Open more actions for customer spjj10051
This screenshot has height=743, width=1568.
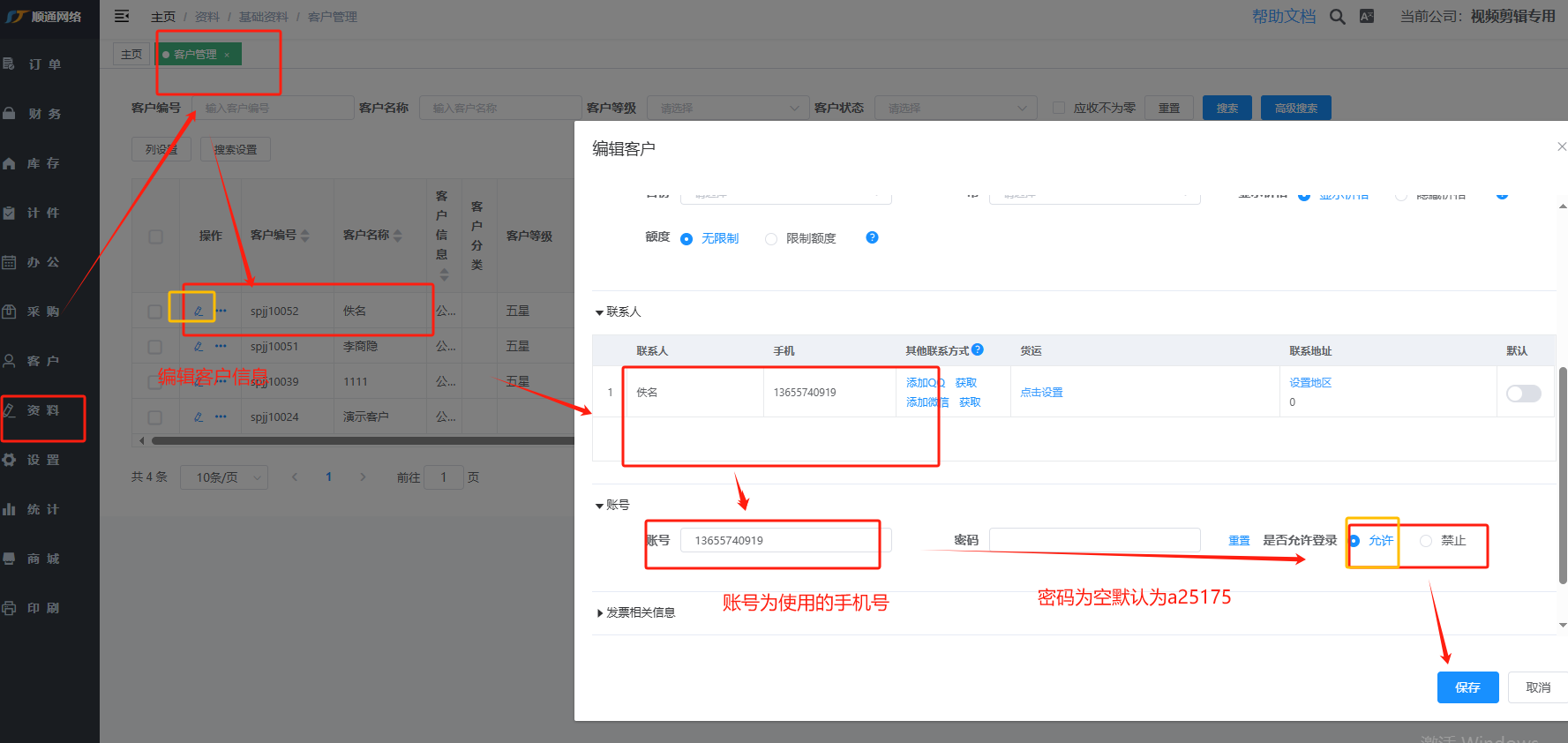click(x=221, y=346)
